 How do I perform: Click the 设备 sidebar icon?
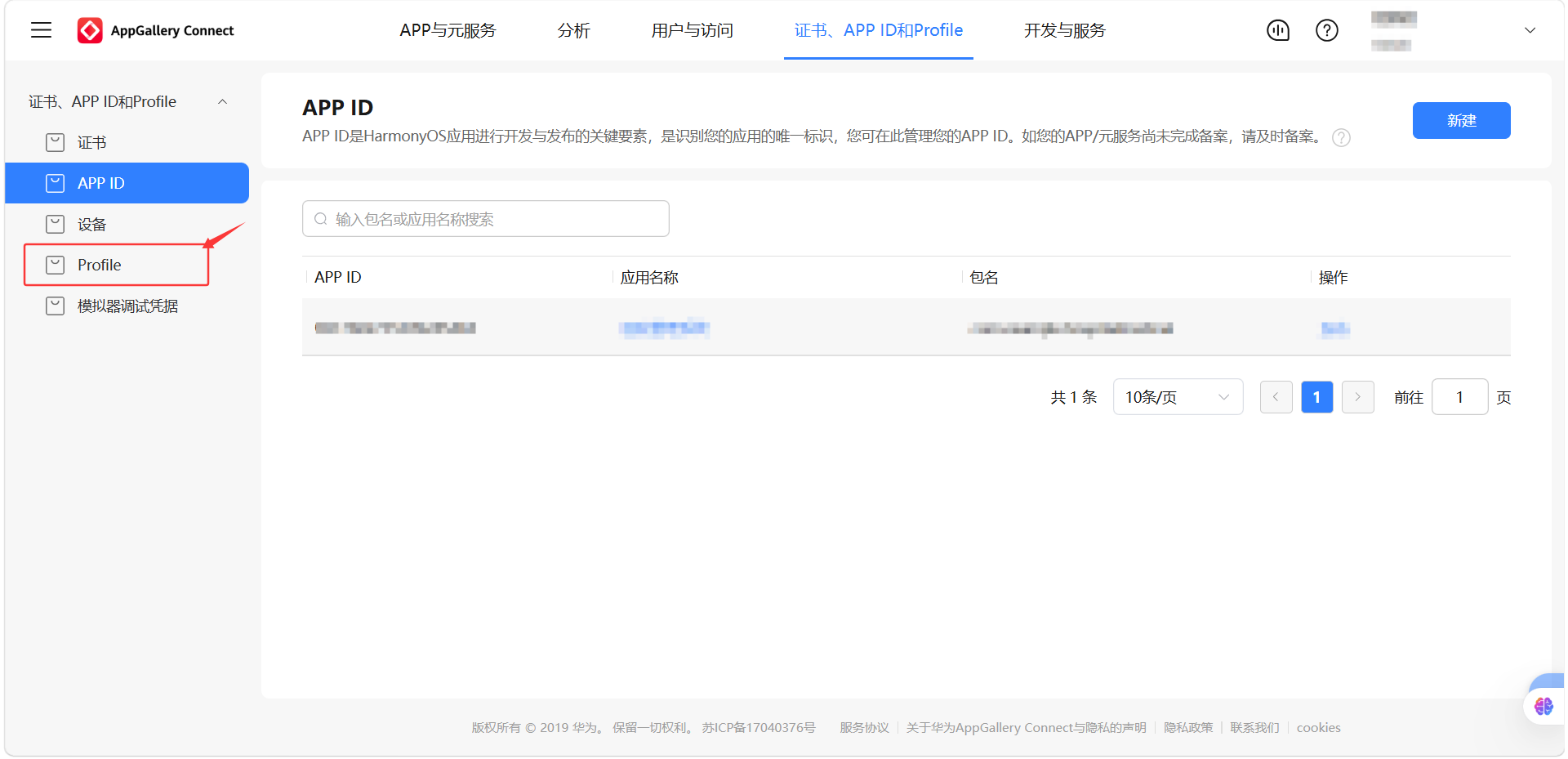(x=55, y=224)
